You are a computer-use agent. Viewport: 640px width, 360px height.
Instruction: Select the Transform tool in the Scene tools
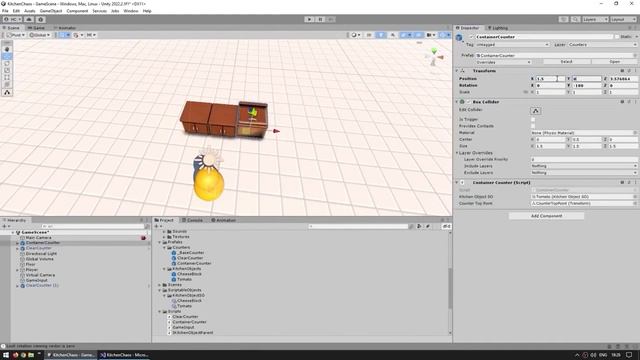[7, 84]
